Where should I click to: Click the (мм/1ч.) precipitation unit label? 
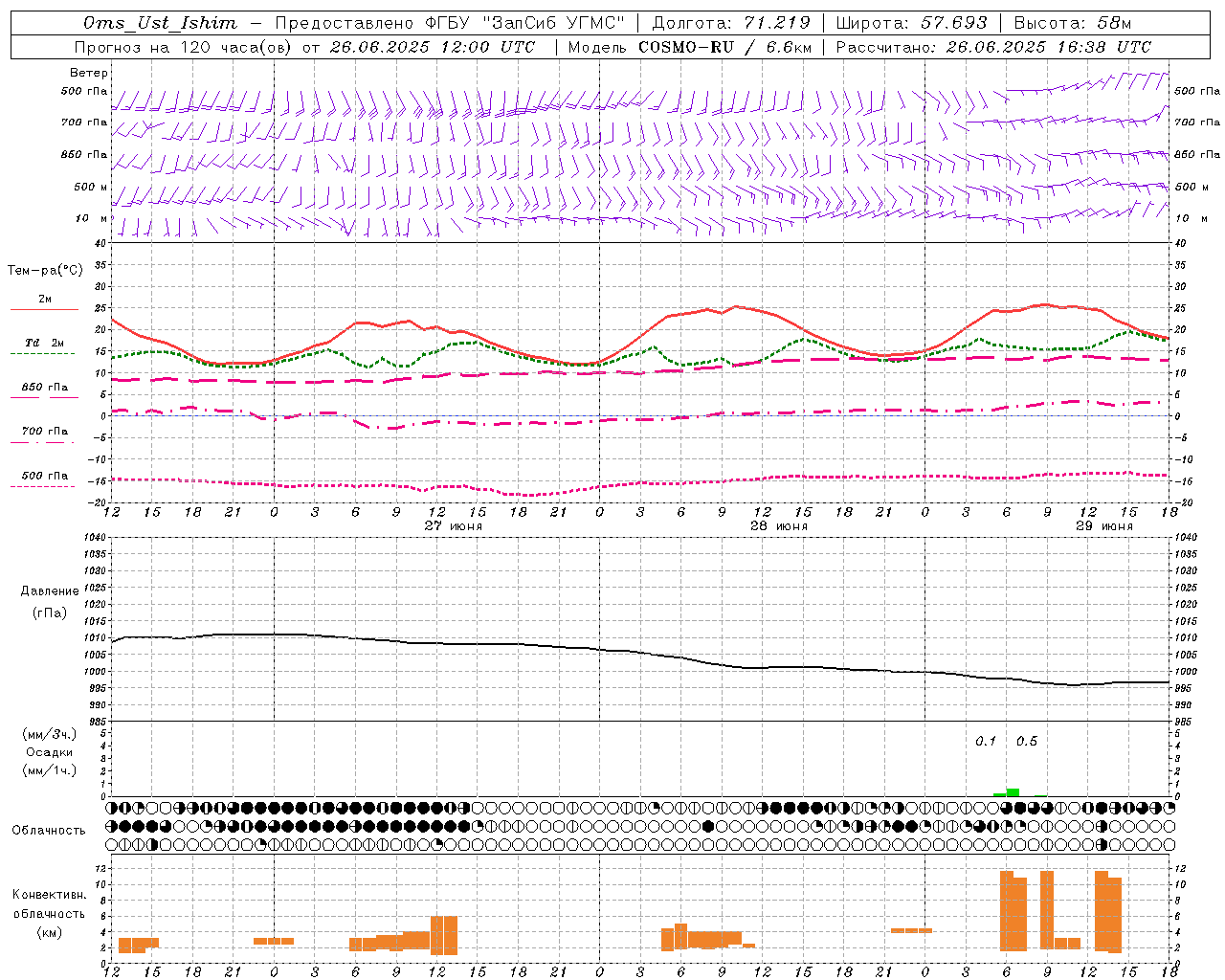click(x=50, y=770)
